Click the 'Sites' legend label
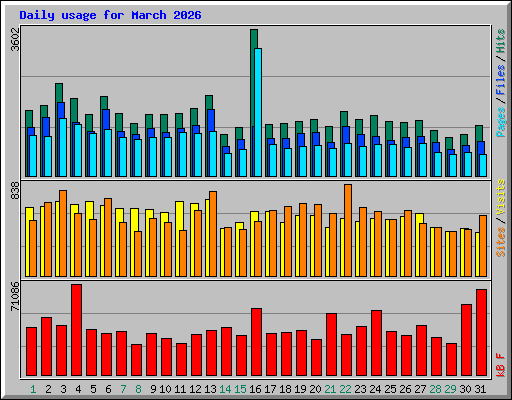512x400 pixels. (501, 242)
